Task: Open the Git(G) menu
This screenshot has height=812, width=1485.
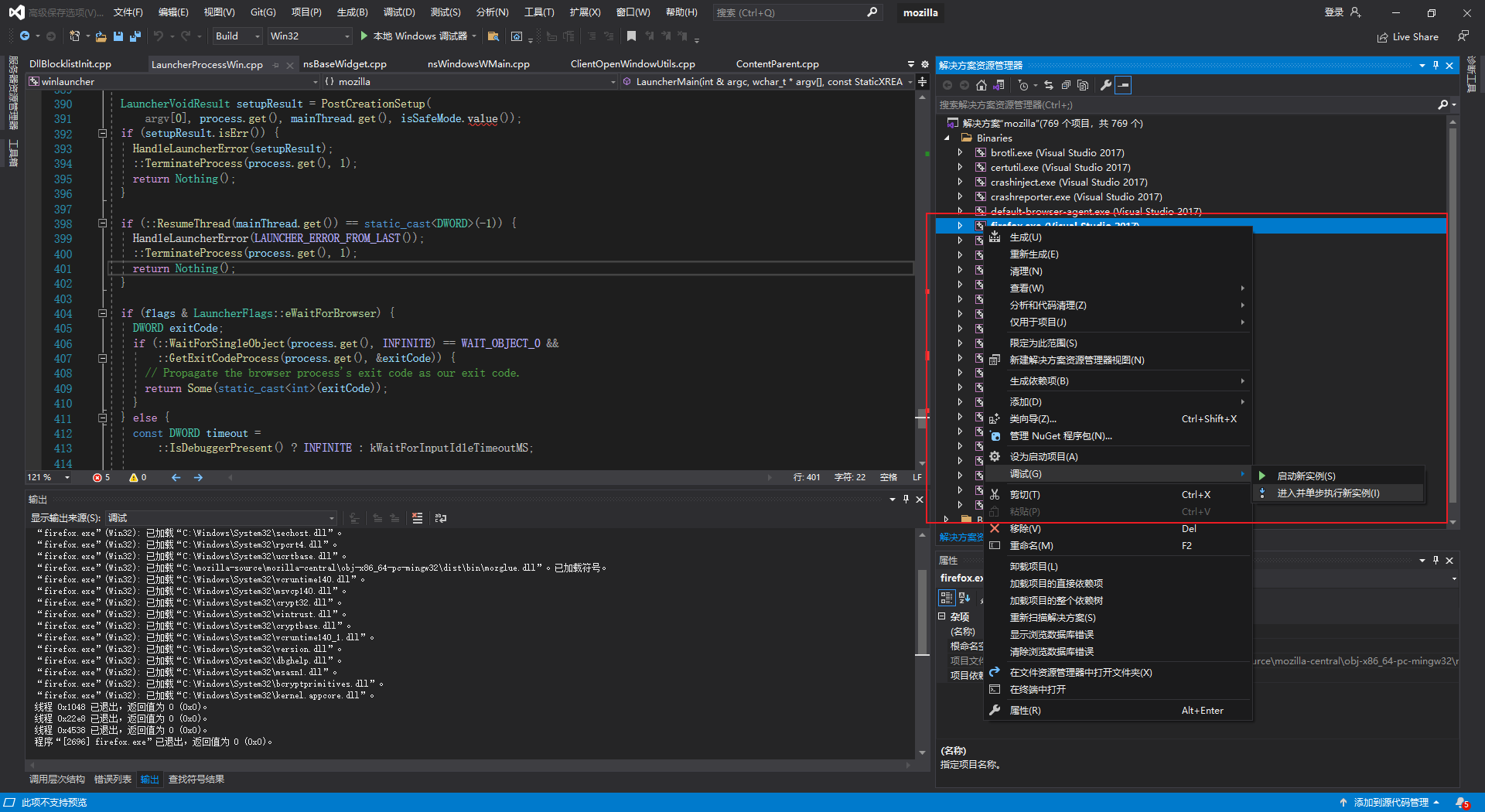Action: click(263, 12)
